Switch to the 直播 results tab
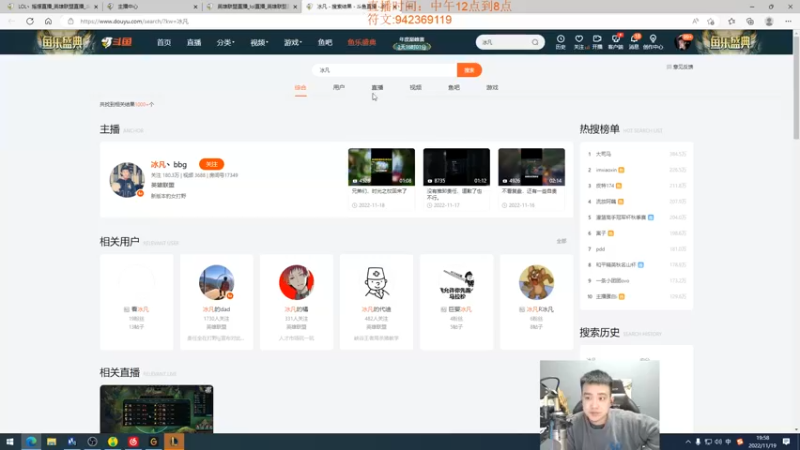This screenshot has width=800, height=450. point(377,88)
